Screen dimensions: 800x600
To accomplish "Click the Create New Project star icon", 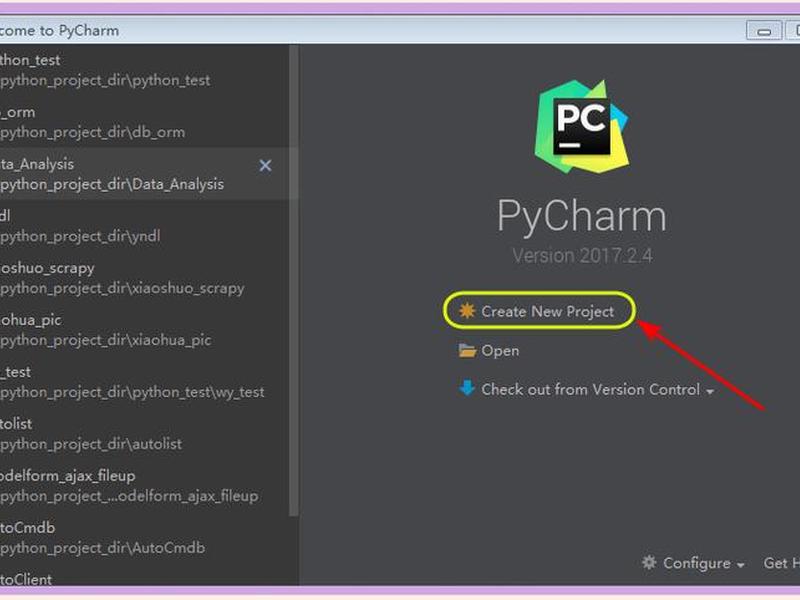I will coord(466,311).
